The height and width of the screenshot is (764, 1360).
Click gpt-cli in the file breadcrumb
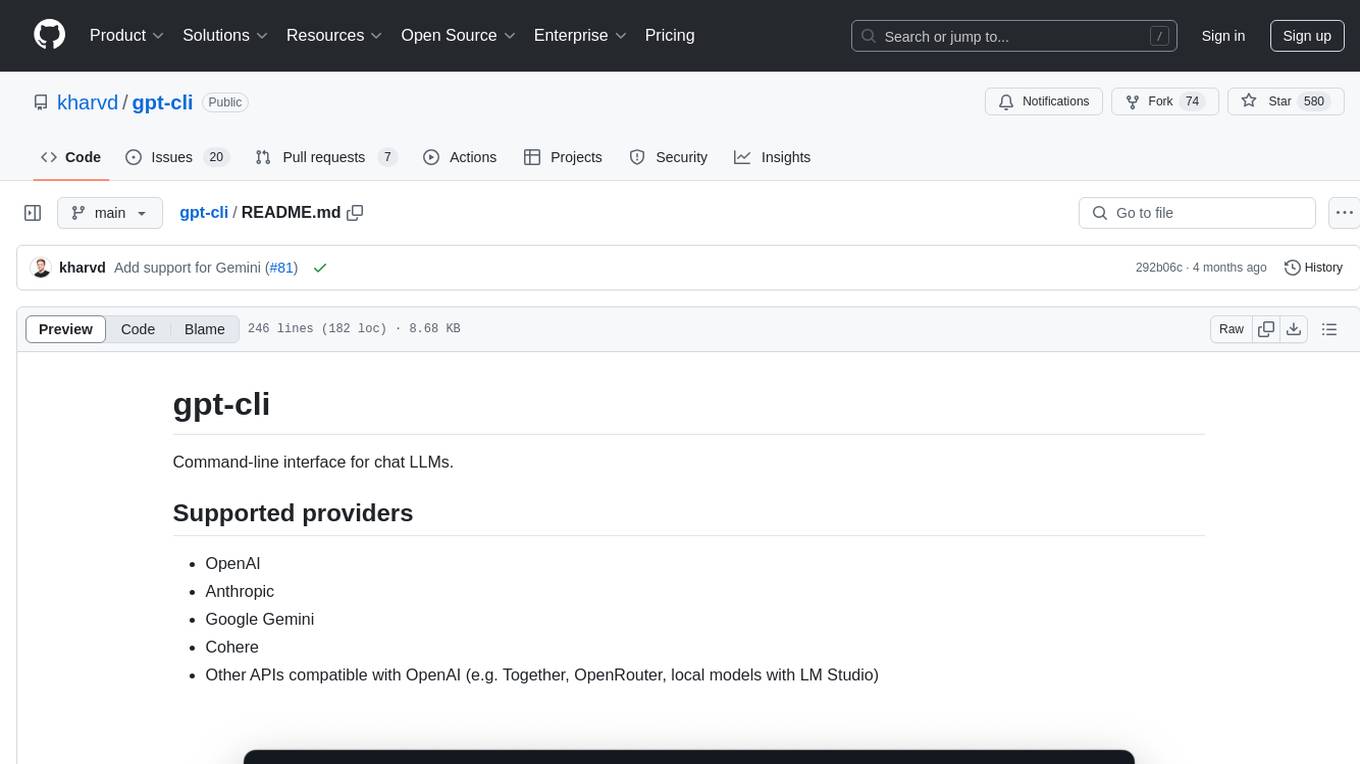point(204,213)
